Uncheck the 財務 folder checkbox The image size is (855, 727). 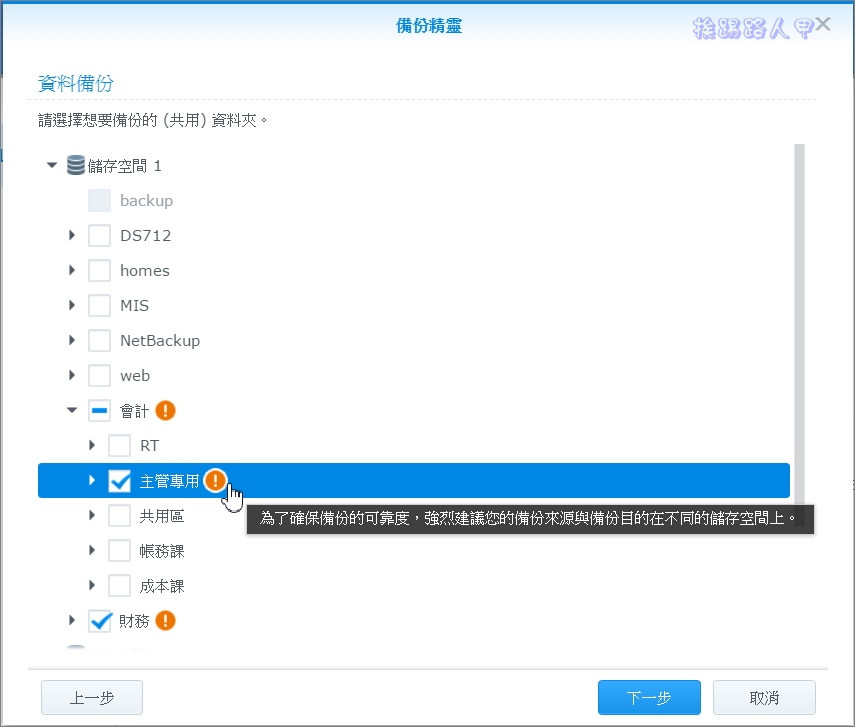(99, 621)
